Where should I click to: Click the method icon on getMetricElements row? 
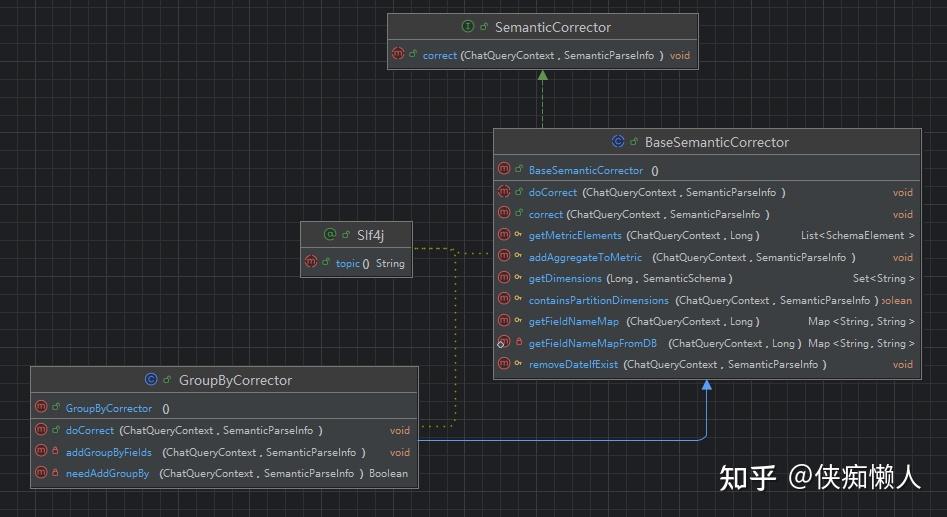[504, 234]
